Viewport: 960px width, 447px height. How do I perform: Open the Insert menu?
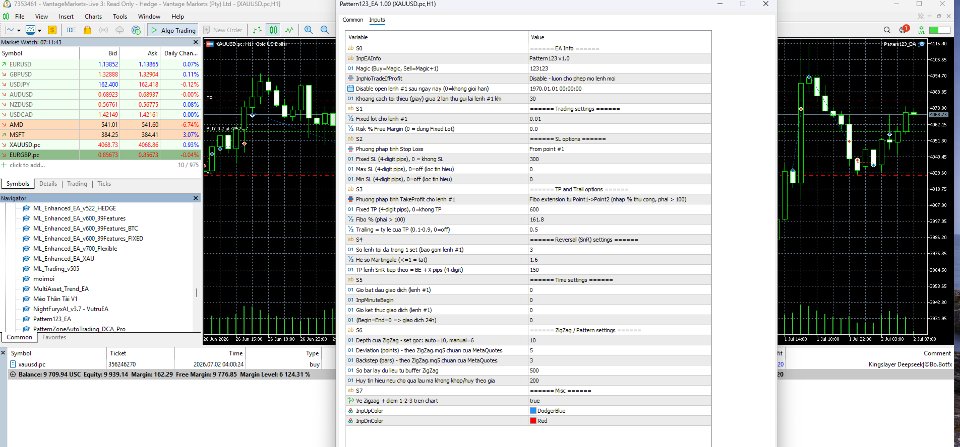click(66, 17)
